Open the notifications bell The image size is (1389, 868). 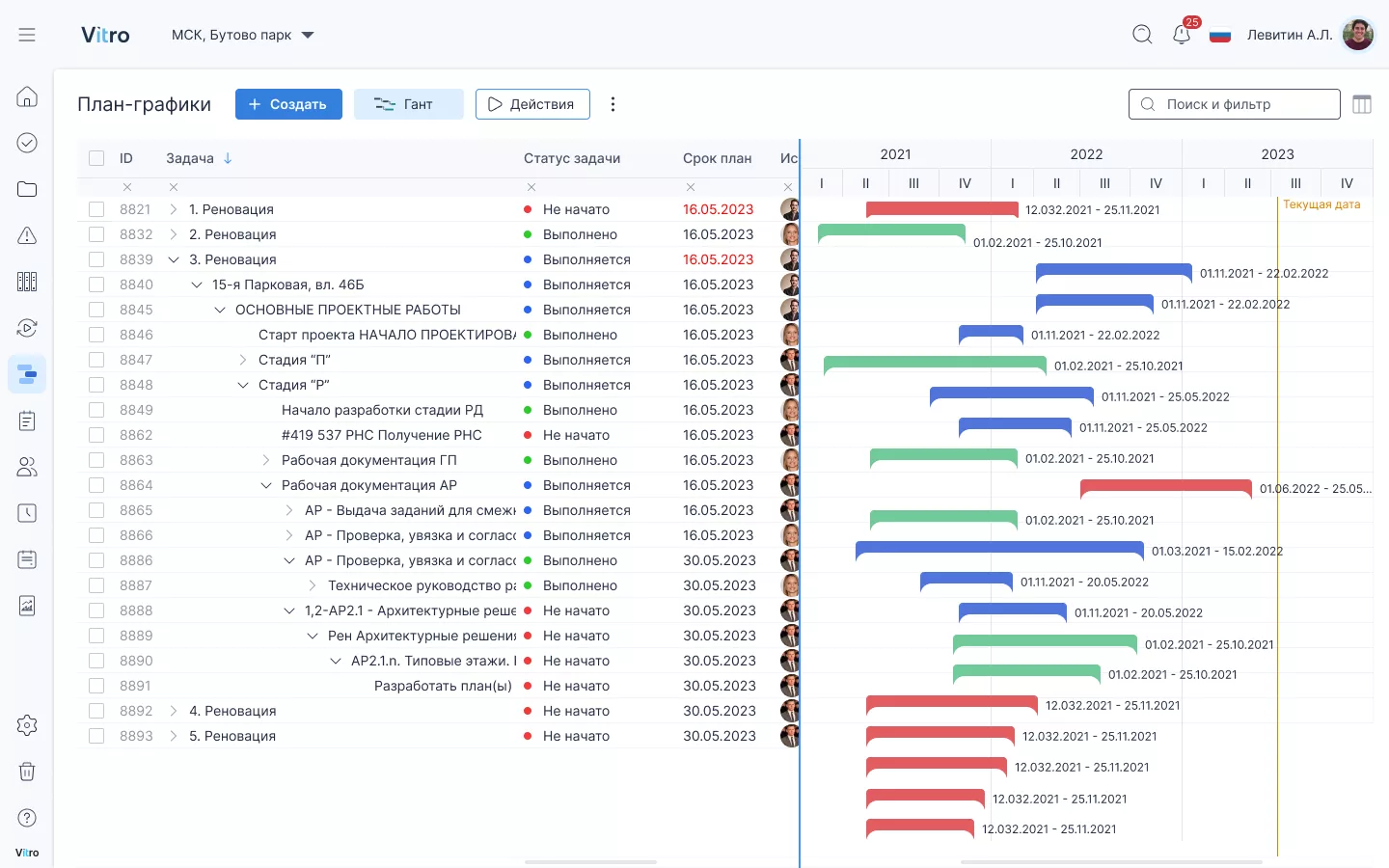pos(1182,35)
